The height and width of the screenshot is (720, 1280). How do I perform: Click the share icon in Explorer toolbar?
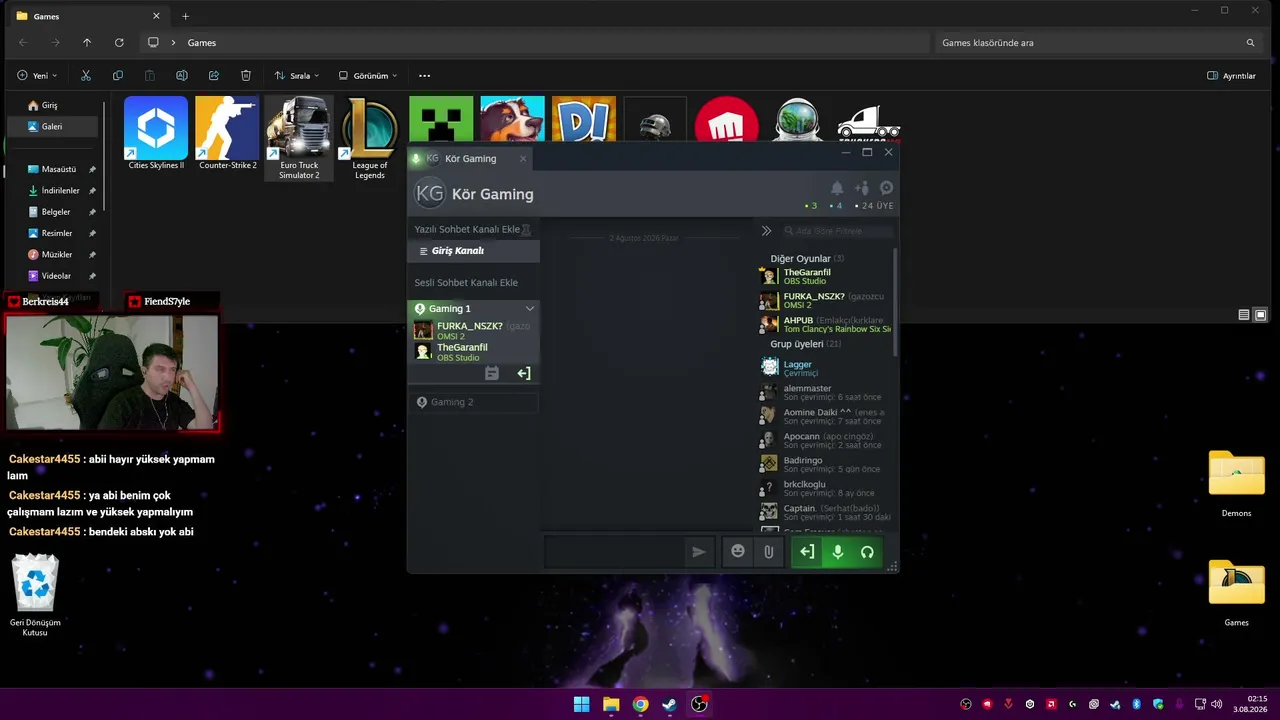pos(214,75)
